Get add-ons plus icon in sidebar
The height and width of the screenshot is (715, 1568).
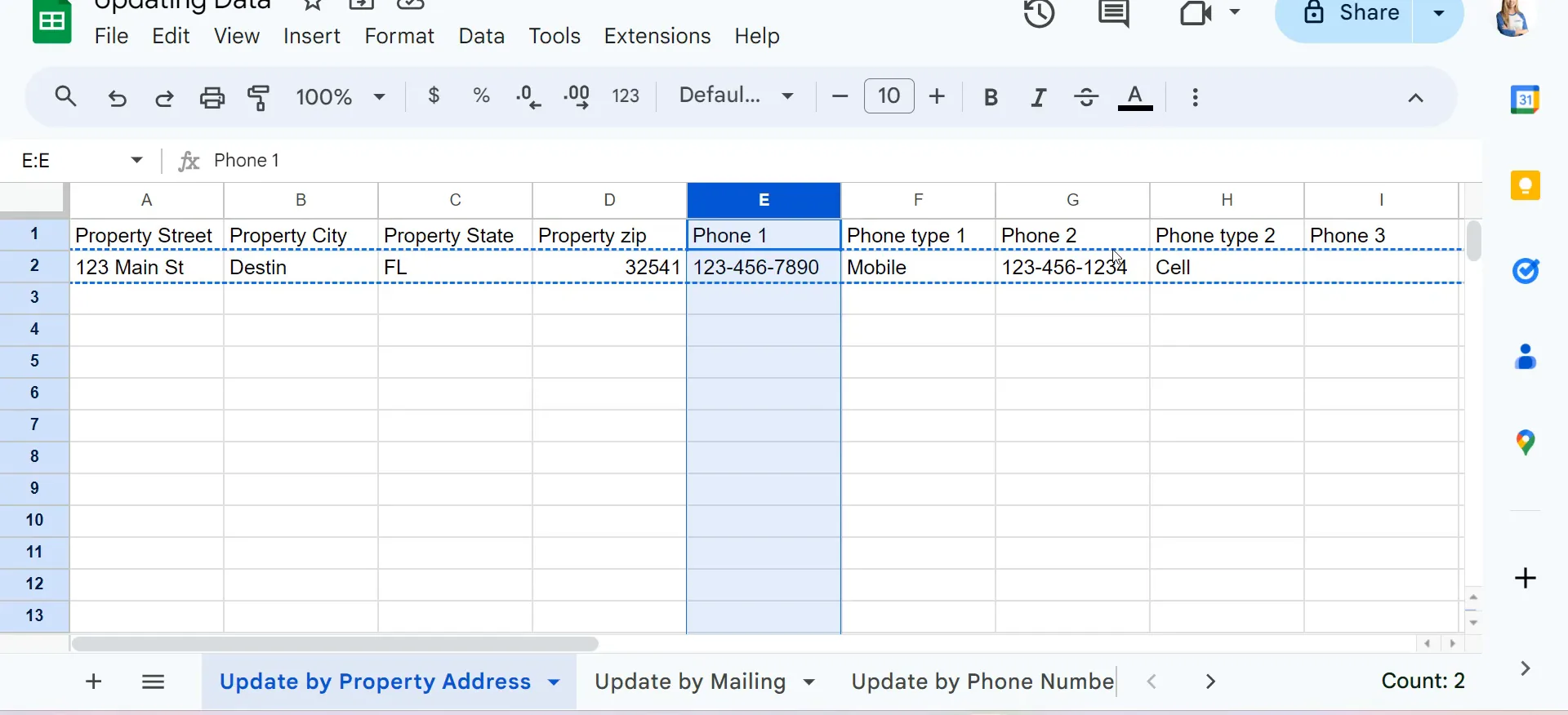tap(1526, 579)
